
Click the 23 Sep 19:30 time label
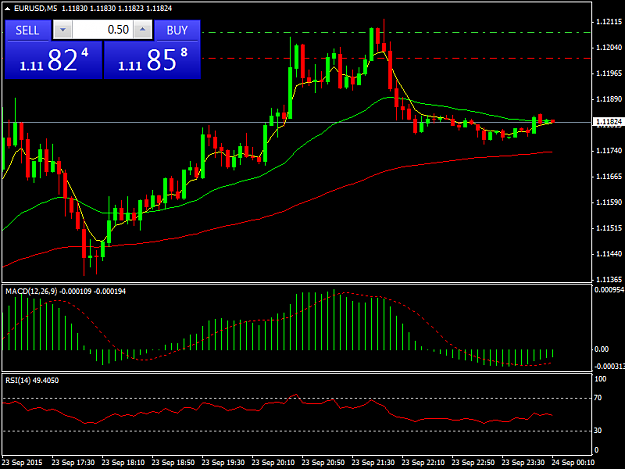pos(223,463)
